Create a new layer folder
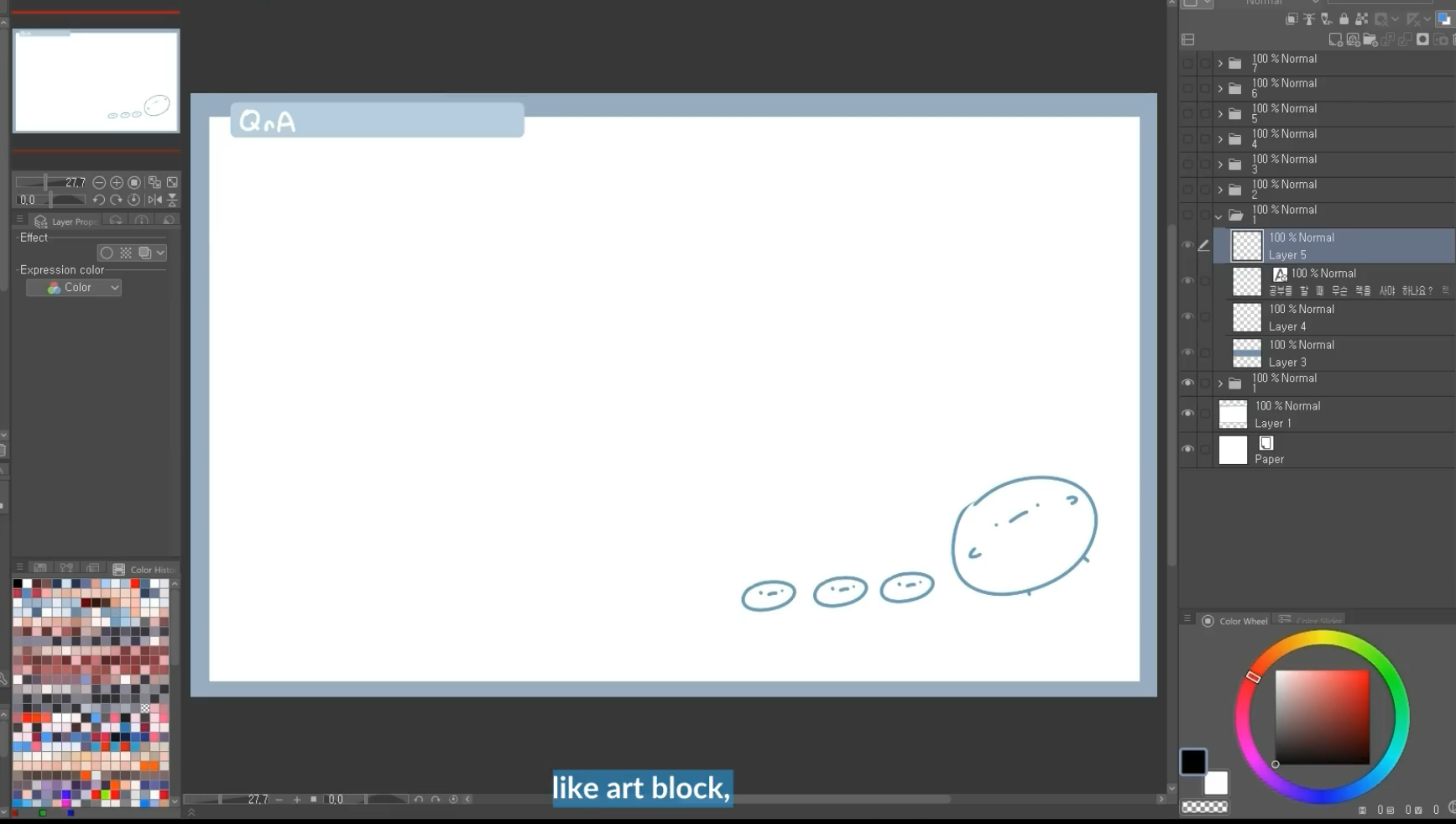This screenshot has height=824, width=1456. pos(1370,39)
